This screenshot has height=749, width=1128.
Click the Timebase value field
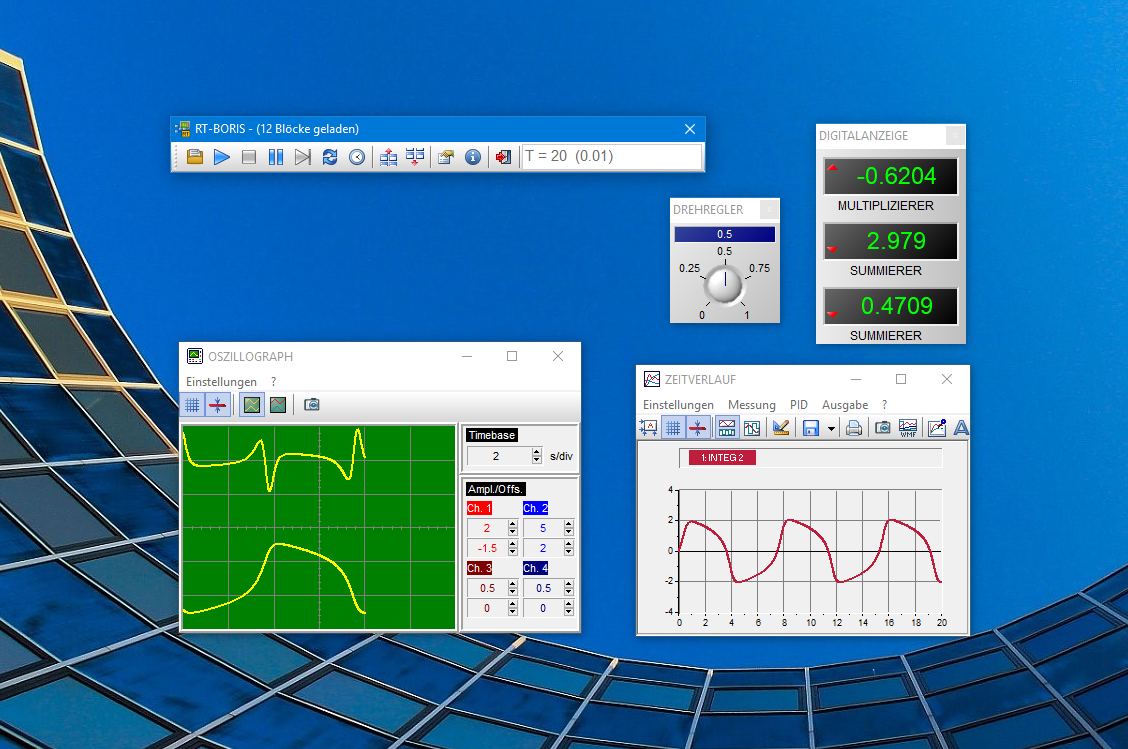pos(499,456)
